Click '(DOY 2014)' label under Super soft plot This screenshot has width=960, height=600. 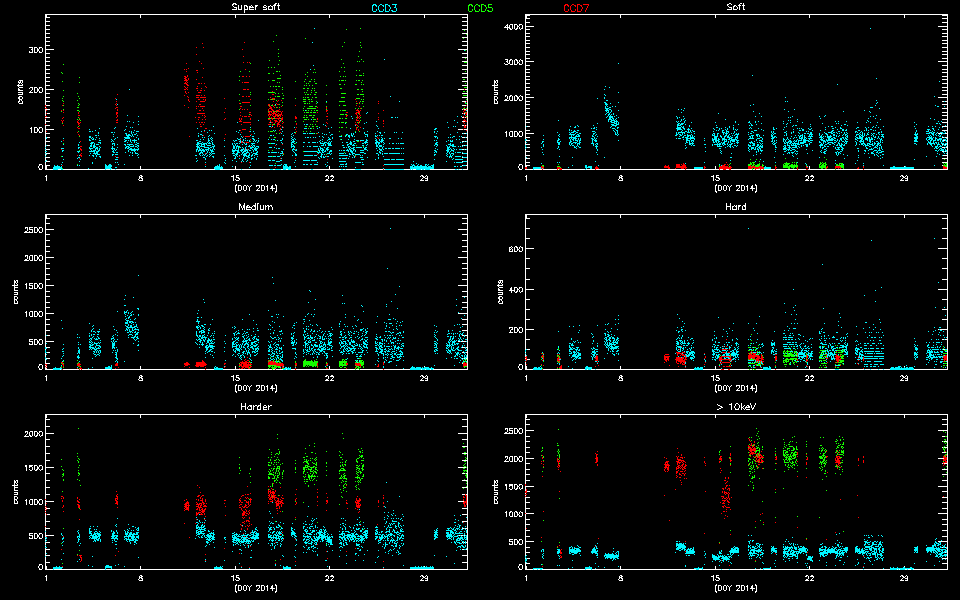(256, 188)
